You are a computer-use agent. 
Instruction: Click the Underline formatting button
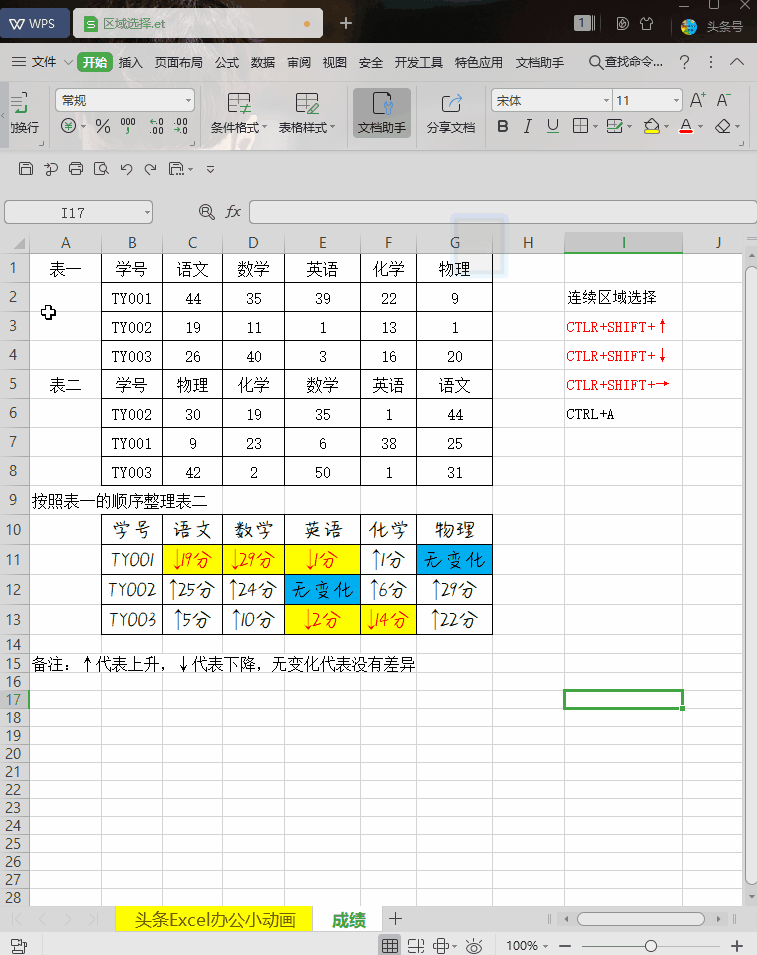553,126
